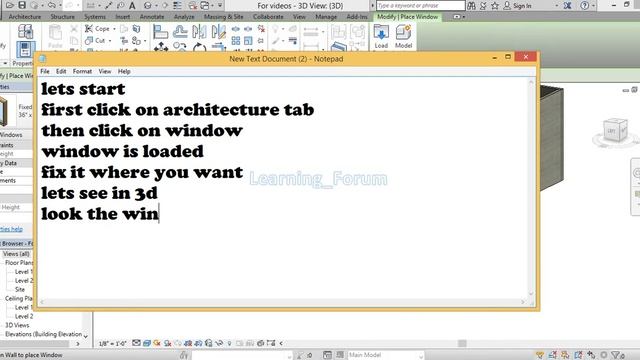Open the Cut dropdown arrow
Viewport: 640px width, 360px height.
[x=110, y=41]
